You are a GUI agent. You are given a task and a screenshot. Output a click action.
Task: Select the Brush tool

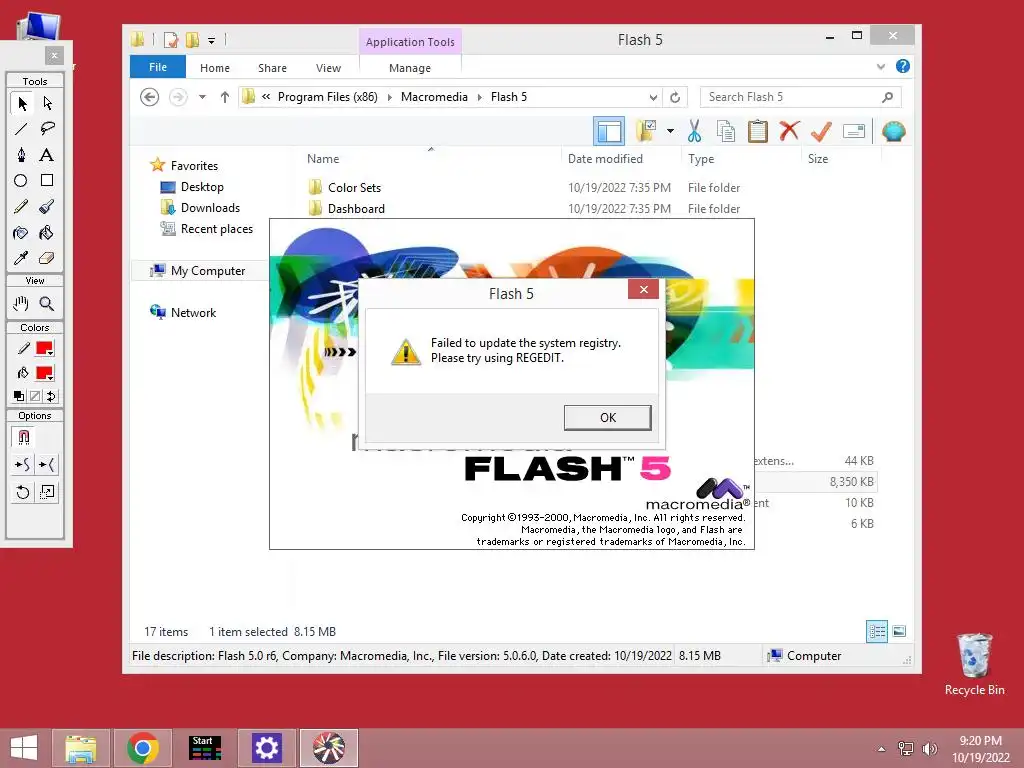(47, 206)
